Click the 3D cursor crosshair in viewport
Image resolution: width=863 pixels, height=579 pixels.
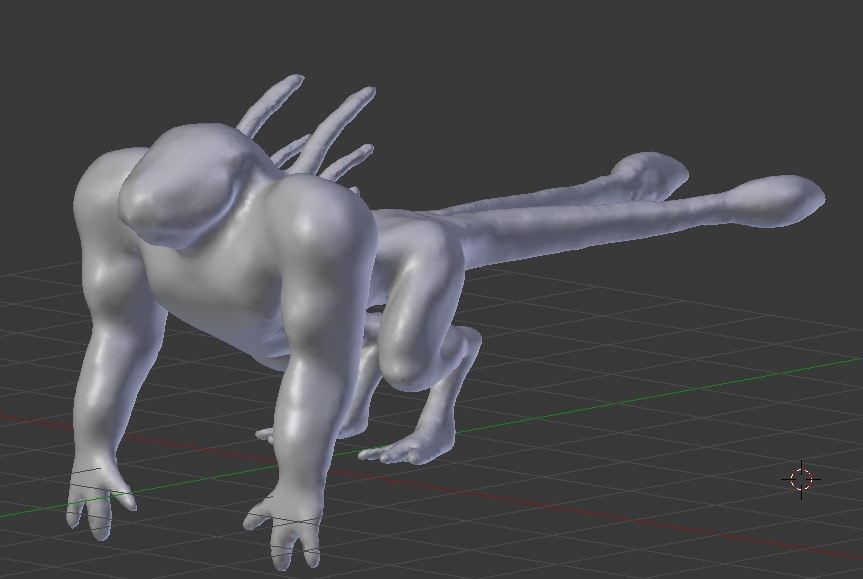click(801, 479)
